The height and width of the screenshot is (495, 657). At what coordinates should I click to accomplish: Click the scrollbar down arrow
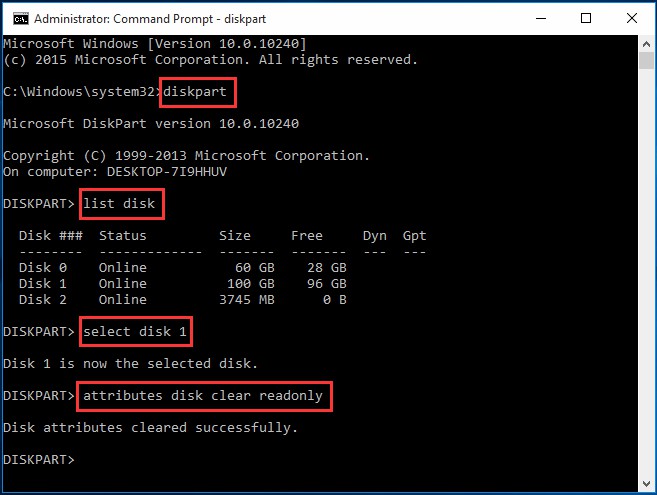646,484
